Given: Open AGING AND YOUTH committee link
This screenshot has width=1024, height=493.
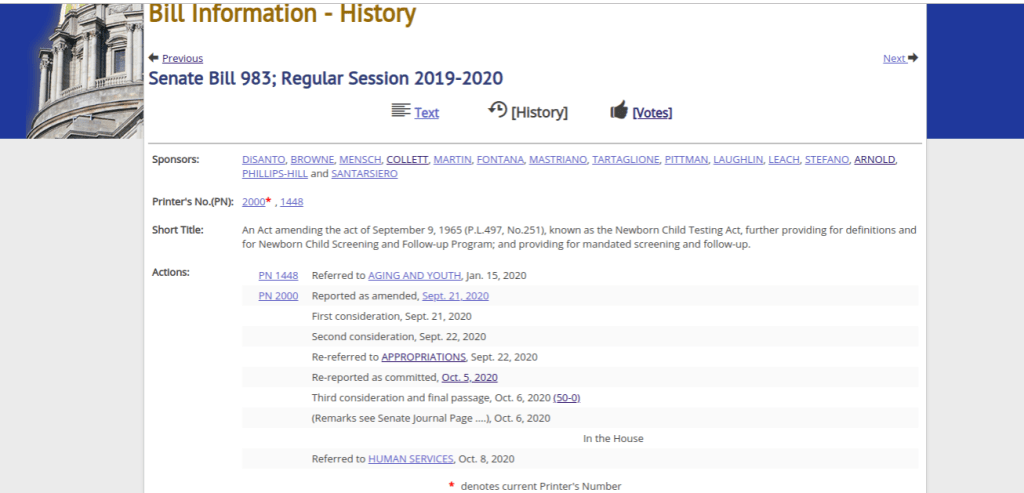Looking at the screenshot, I should (x=414, y=275).
